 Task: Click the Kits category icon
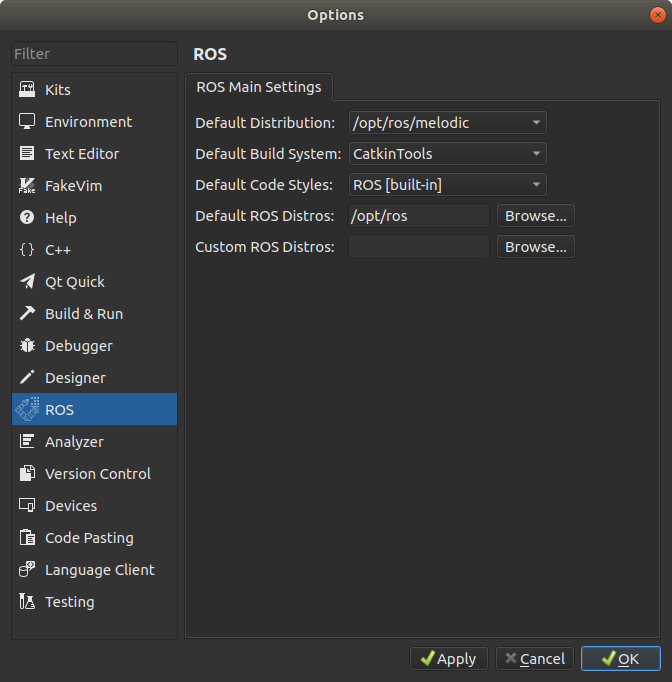pyautogui.click(x=27, y=90)
